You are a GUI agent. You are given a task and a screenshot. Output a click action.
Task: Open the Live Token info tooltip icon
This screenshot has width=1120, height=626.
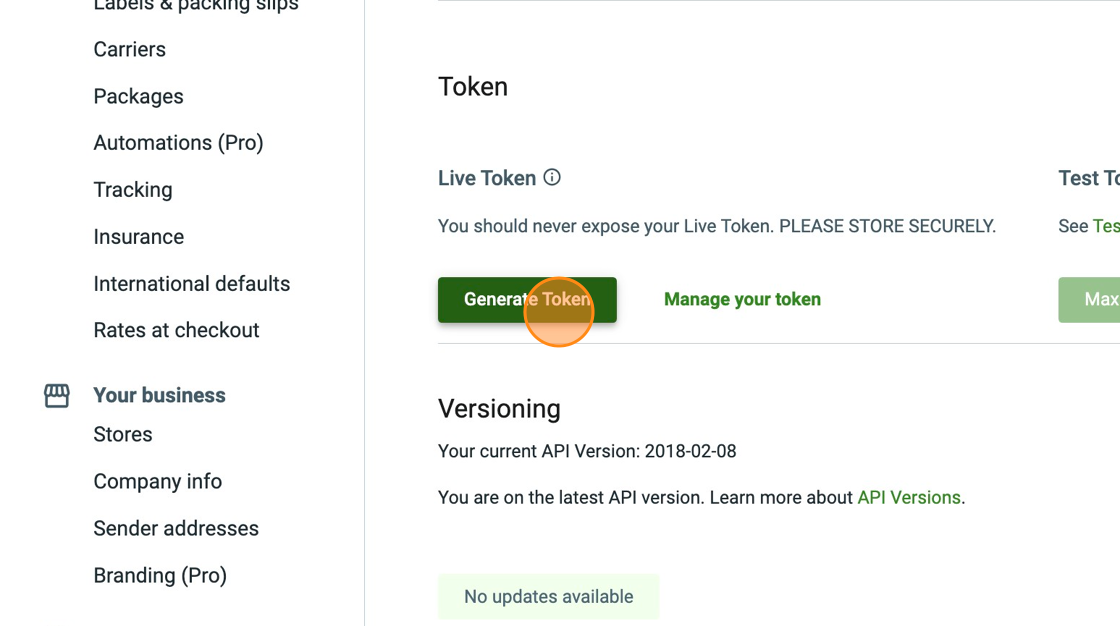click(x=552, y=178)
